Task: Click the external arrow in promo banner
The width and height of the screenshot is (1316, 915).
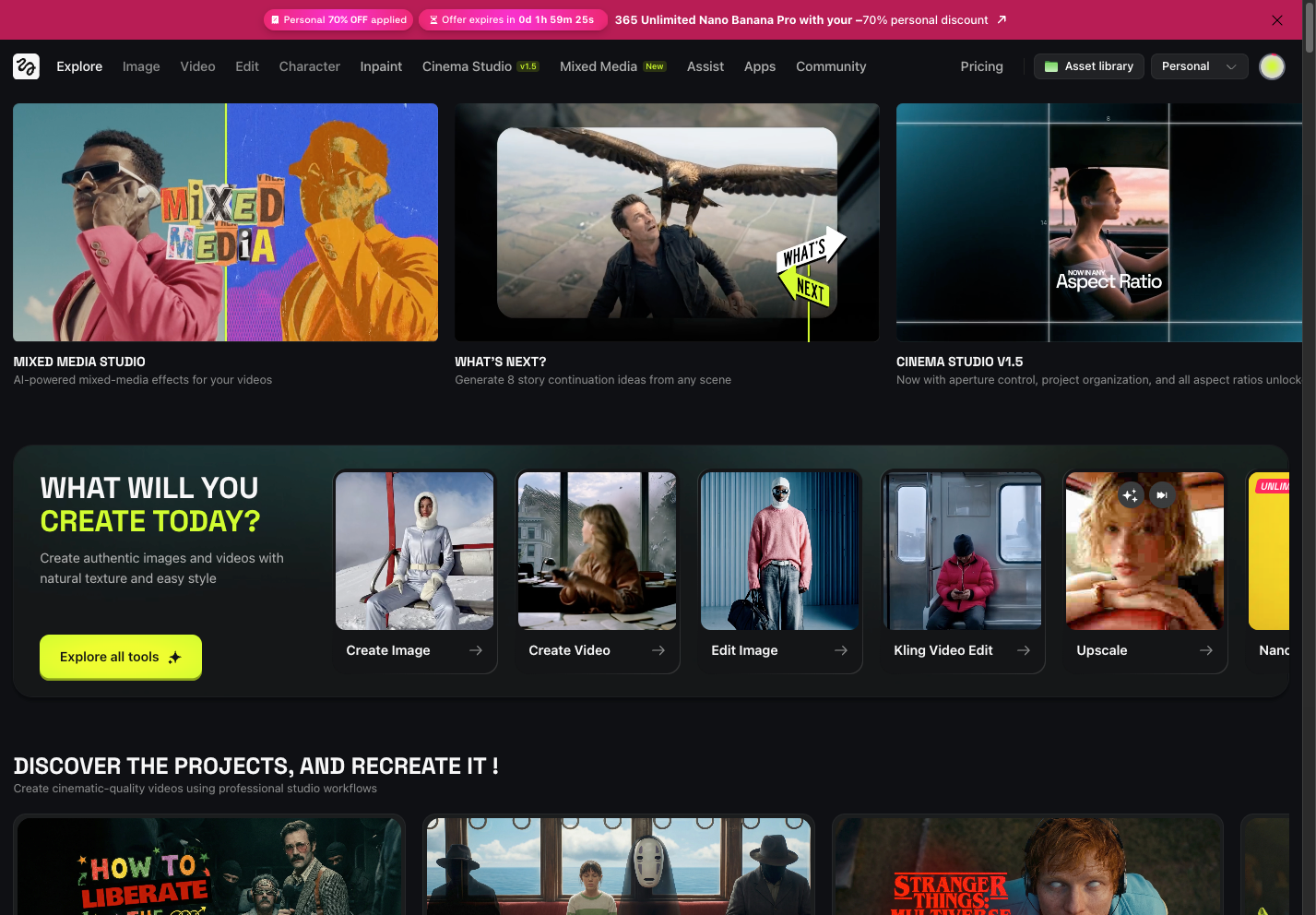Action: pyautogui.click(x=1002, y=19)
